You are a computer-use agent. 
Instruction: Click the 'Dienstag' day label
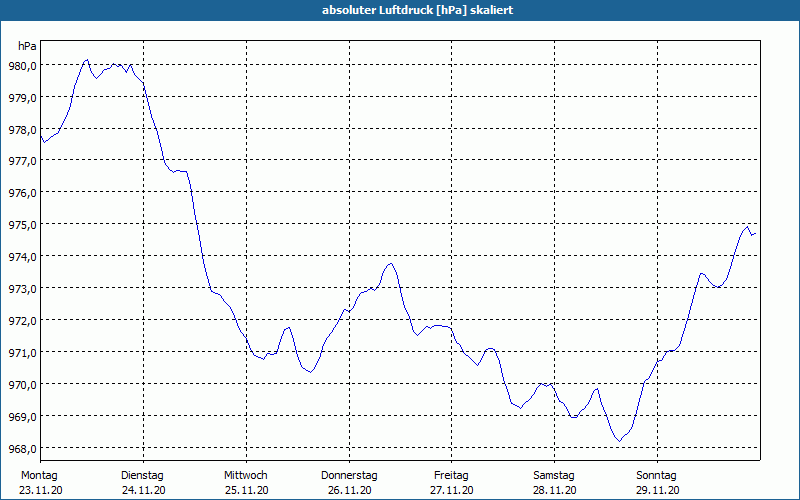(x=142, y=476)
